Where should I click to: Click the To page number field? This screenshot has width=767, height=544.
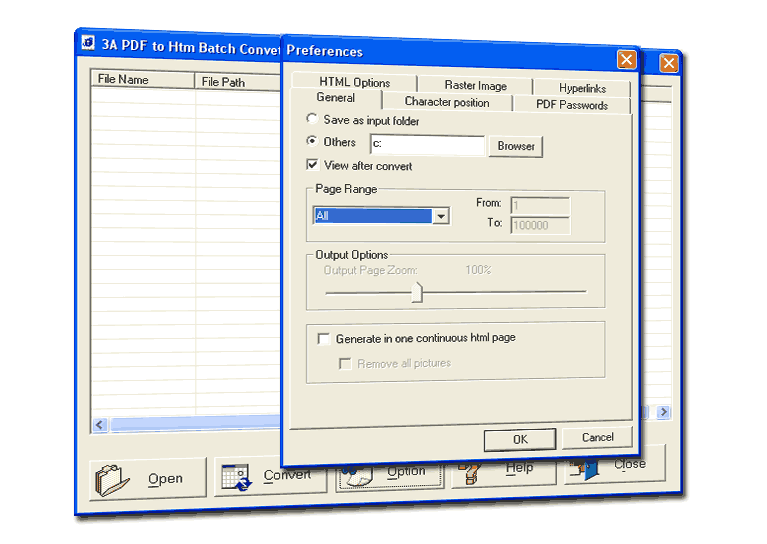(x=540, y=225)
